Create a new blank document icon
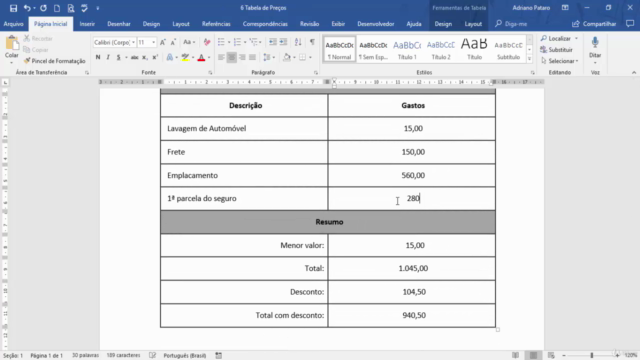This screenshot has height=360, width=640. click(57, 8)
